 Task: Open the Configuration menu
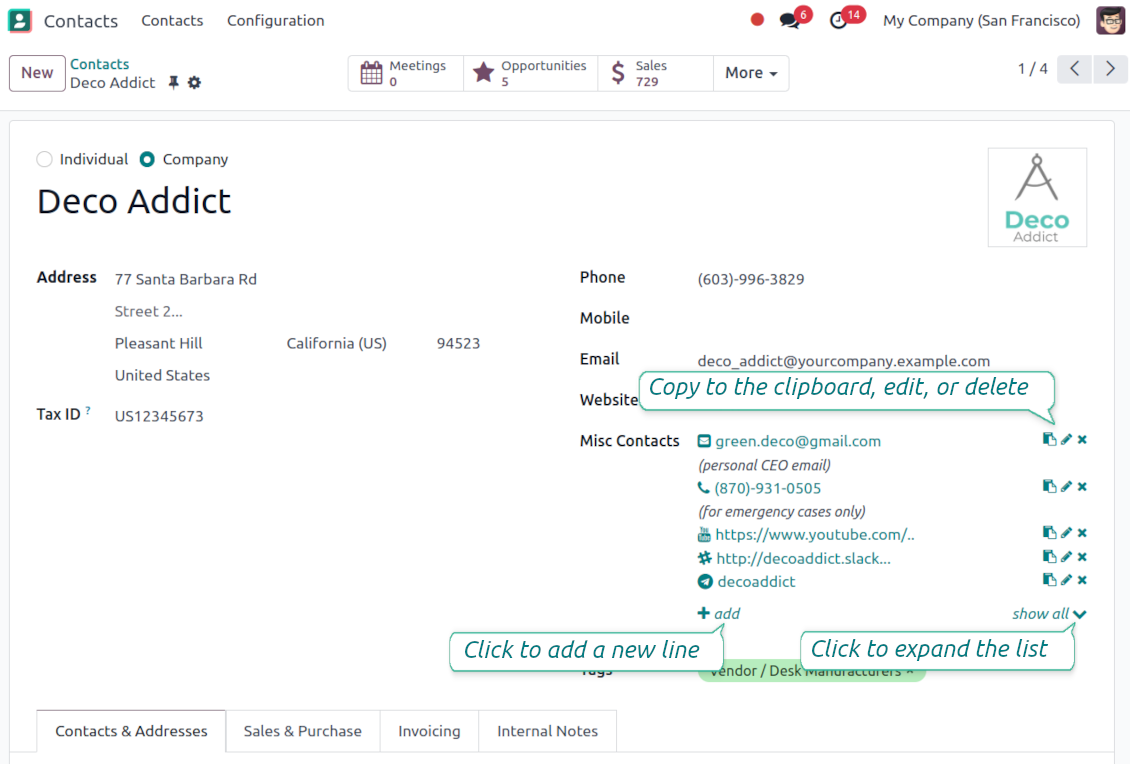coord(276,20)
